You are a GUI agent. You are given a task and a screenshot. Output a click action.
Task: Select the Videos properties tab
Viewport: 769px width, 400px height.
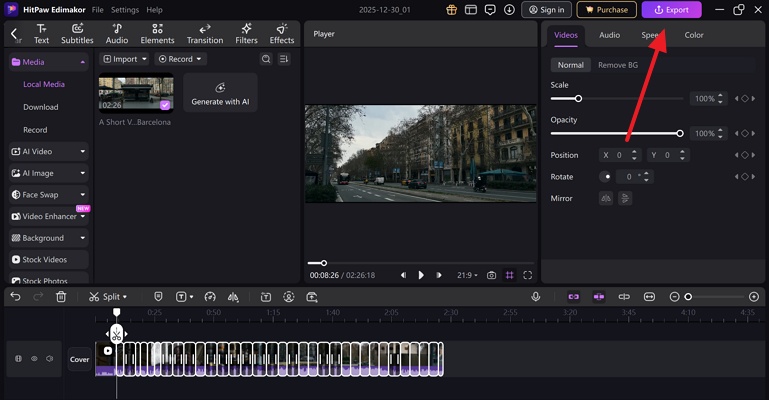[565, 35]
